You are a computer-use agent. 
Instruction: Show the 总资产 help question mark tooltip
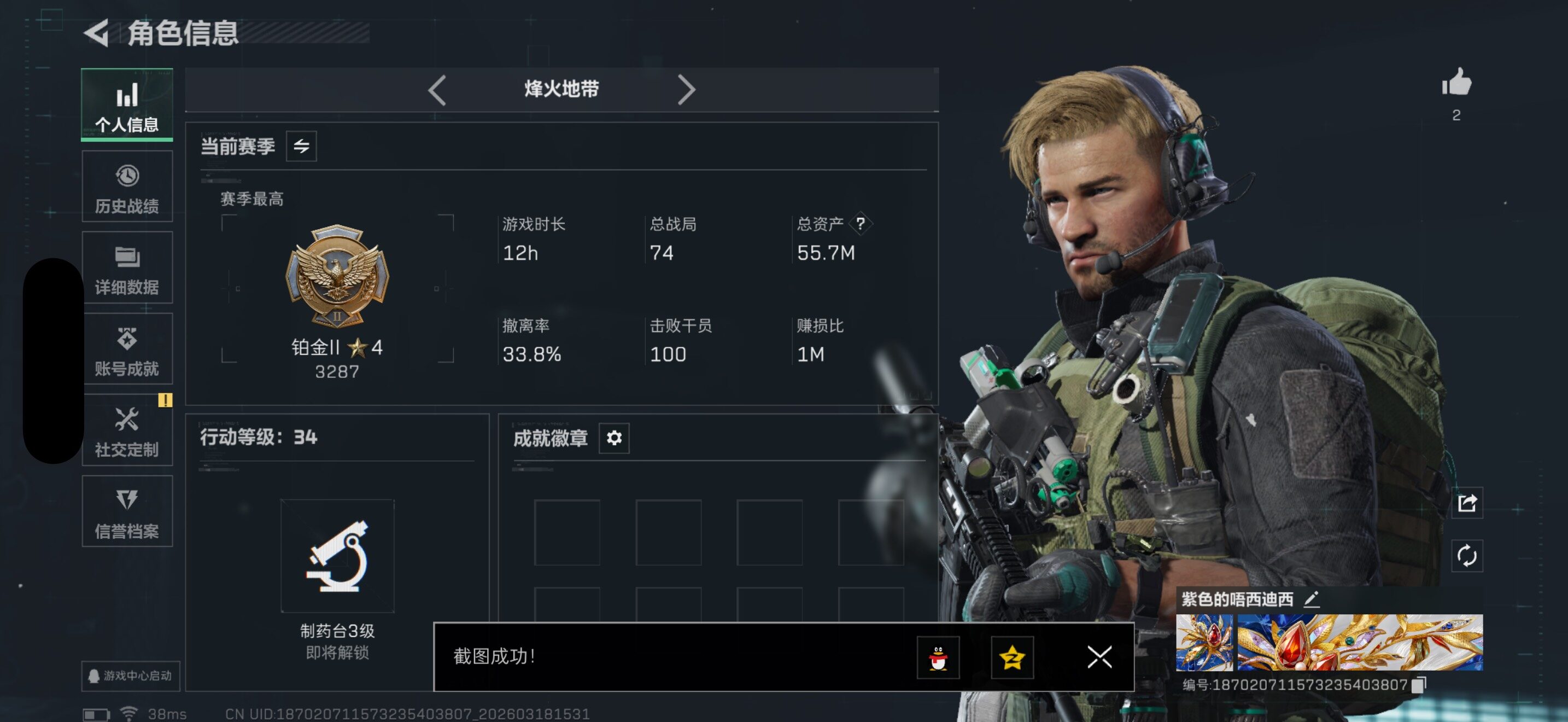pos(860,223)
